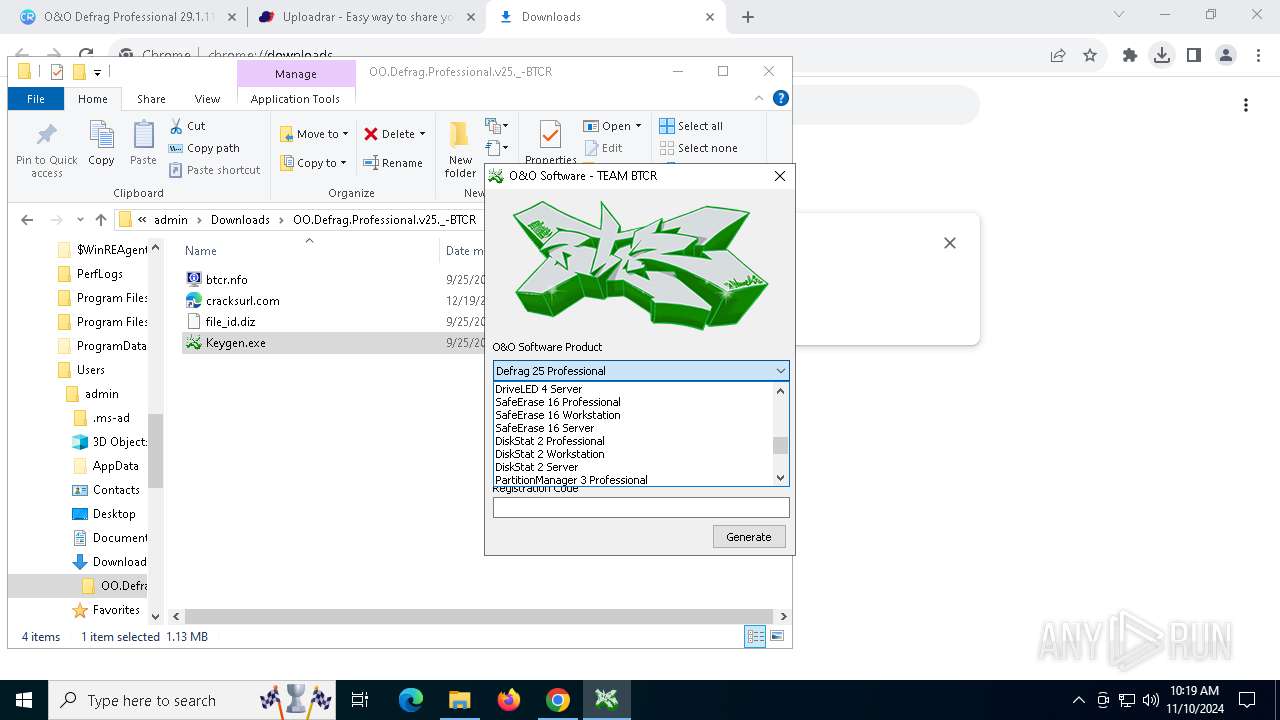Image resolution: width=1280 pixels, height=720 pixels.
Task: Select AppData in navigation tree
Action: [116, 466]
